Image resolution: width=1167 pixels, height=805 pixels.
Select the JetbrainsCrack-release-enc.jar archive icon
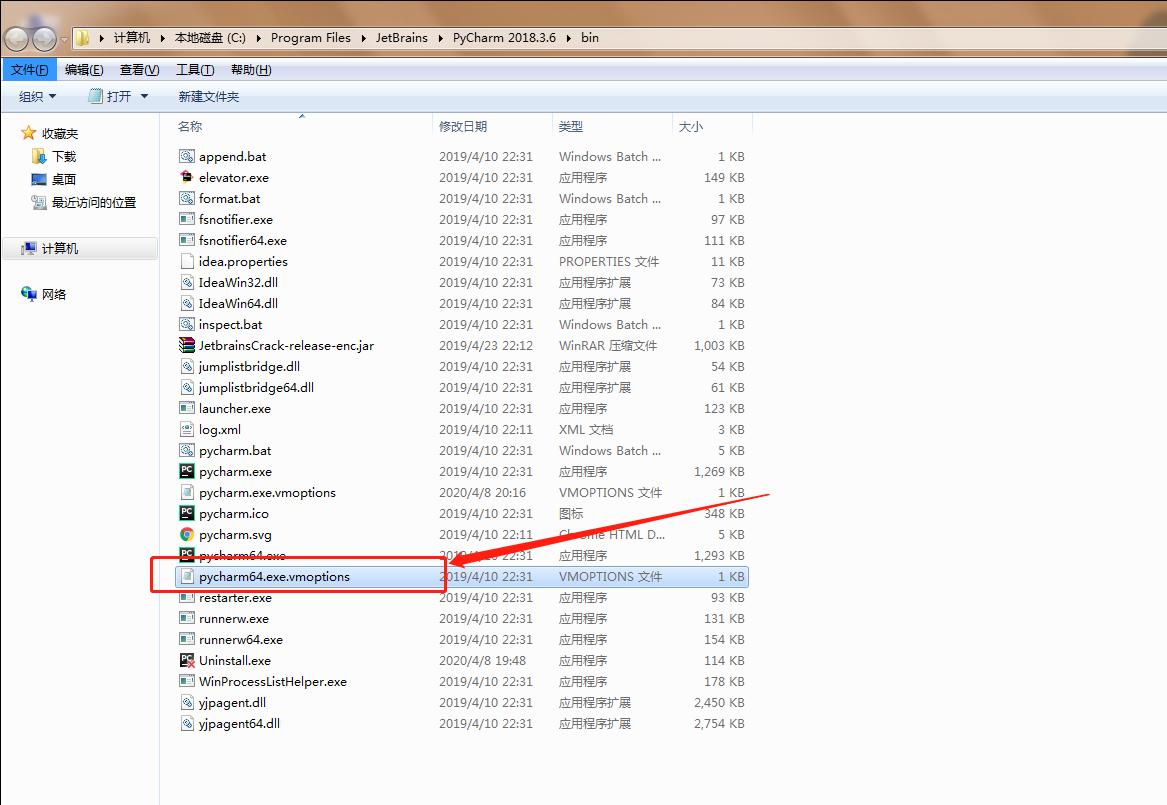(x=186, y=345)
